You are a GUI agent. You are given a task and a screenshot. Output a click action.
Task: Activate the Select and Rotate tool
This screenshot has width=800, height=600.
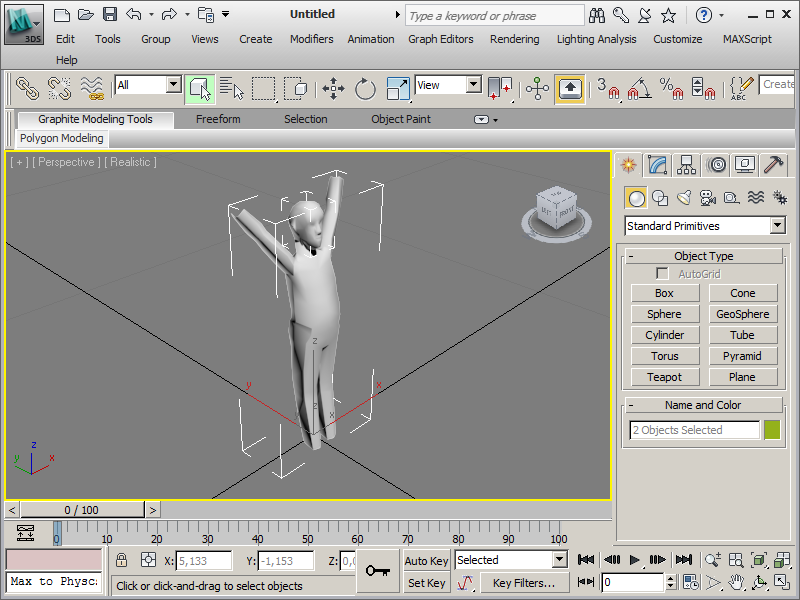[365, 88]
